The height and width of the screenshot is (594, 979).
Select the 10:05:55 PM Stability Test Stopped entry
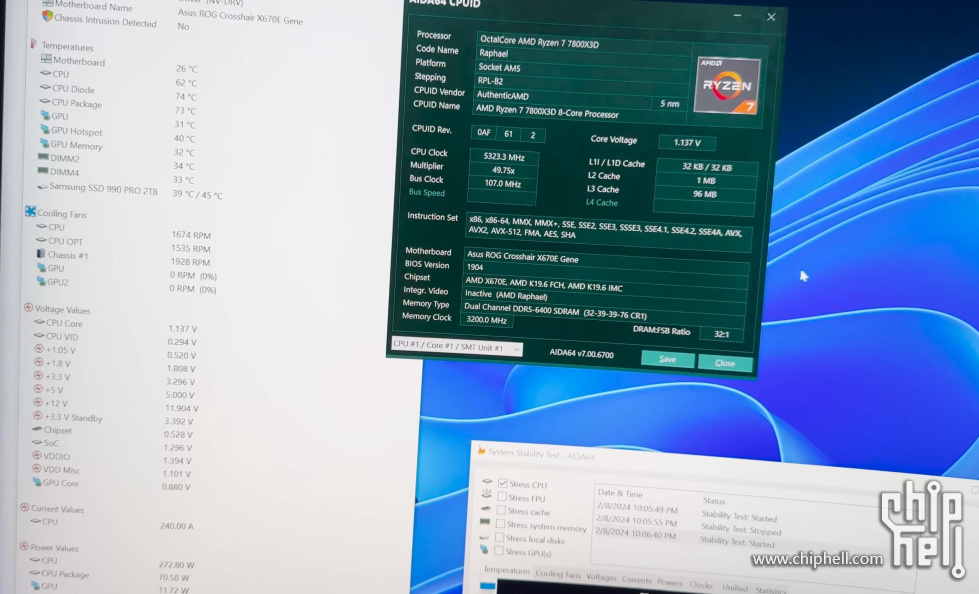tap(687, 525)
